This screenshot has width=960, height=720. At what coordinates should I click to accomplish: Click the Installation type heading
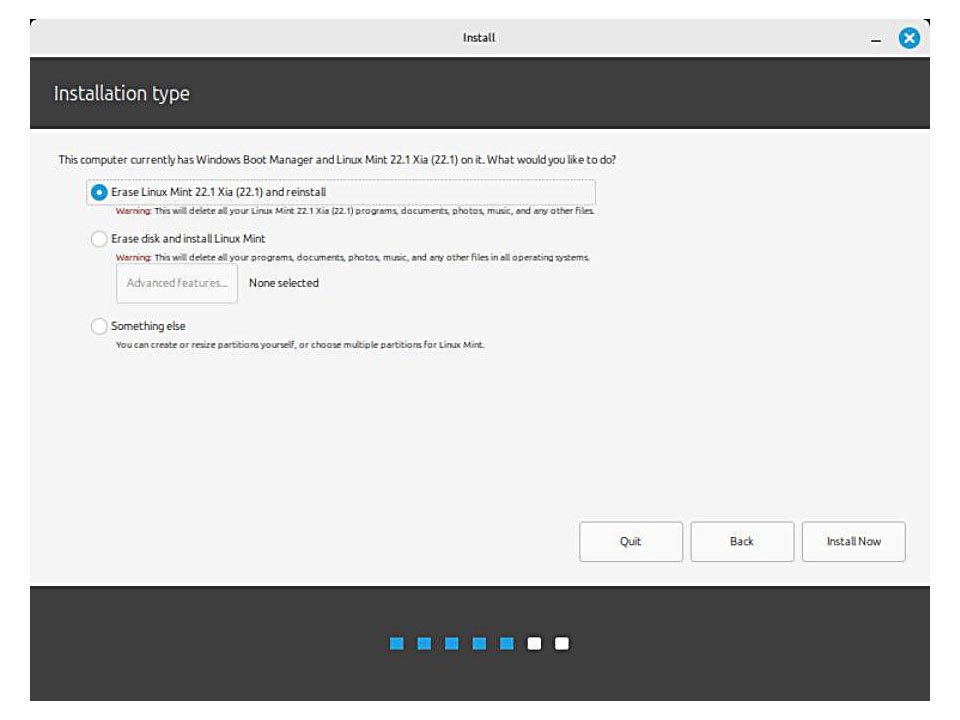coord(122,94)
